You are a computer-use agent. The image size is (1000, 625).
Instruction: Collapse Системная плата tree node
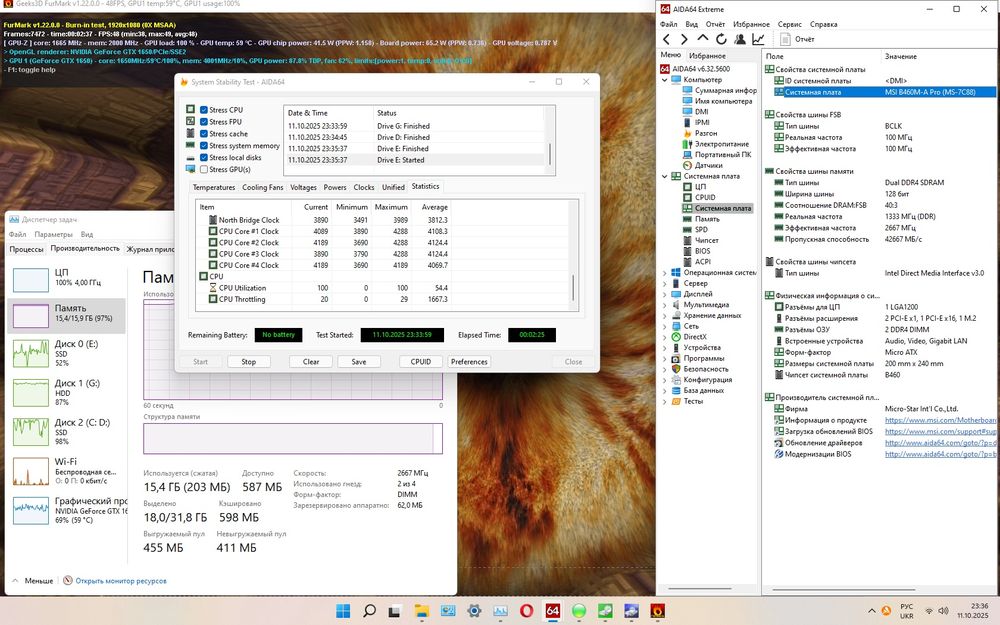(665, 176)
